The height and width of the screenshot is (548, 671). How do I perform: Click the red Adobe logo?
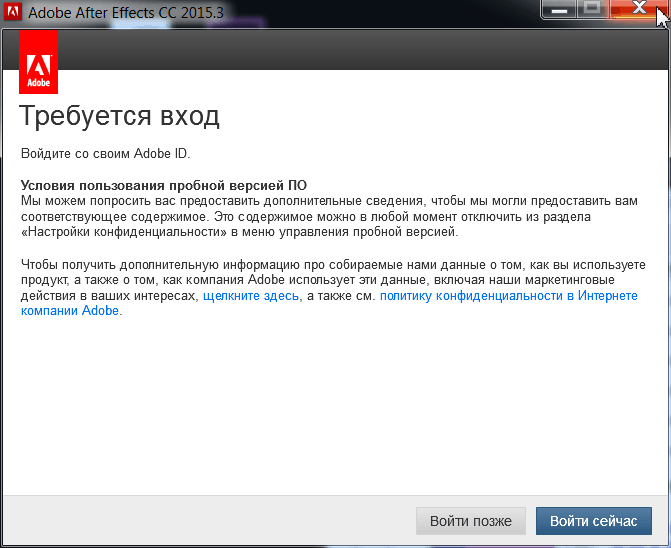[39, 62]
